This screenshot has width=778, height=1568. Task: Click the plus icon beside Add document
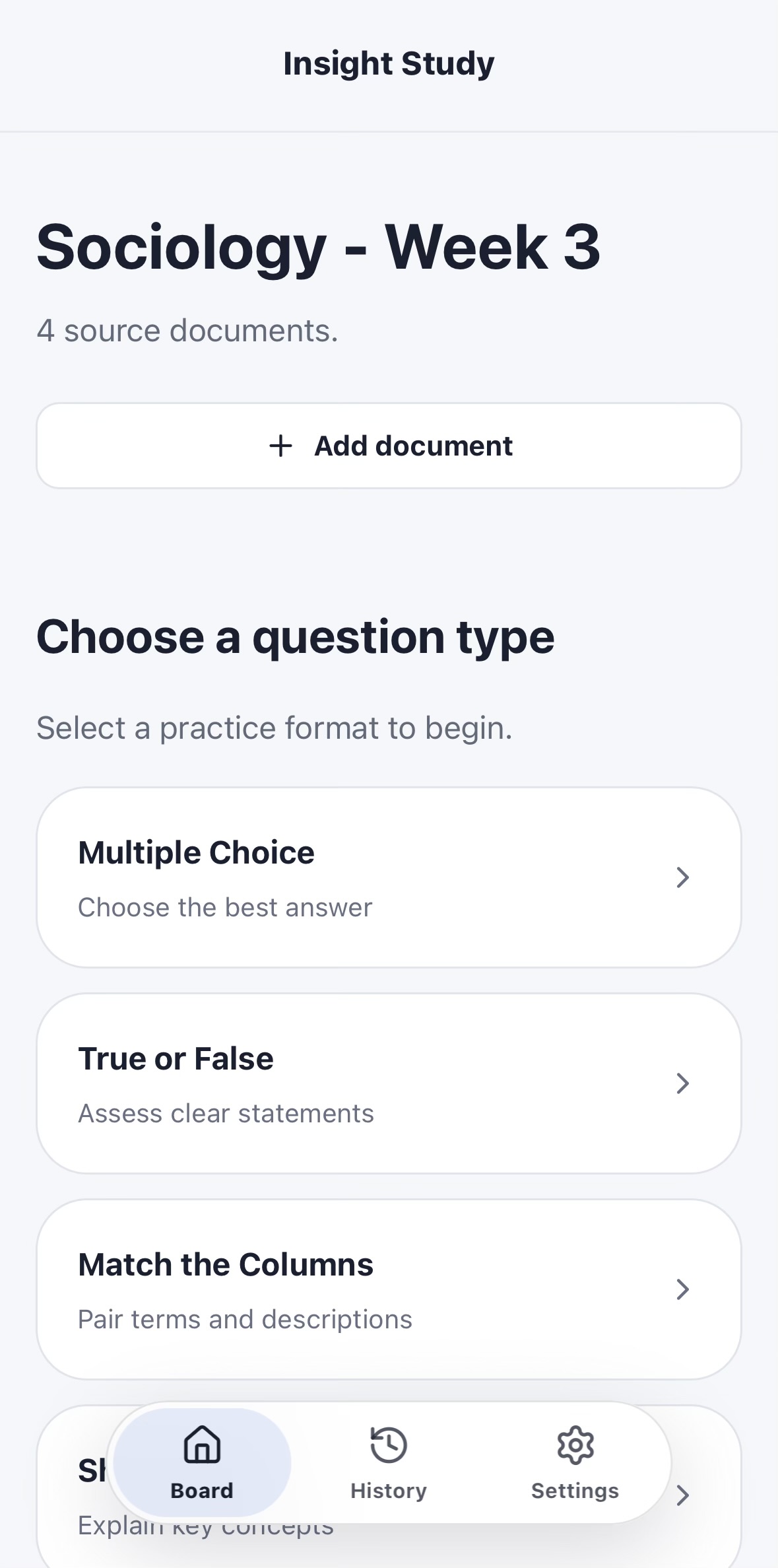[280, 446]
